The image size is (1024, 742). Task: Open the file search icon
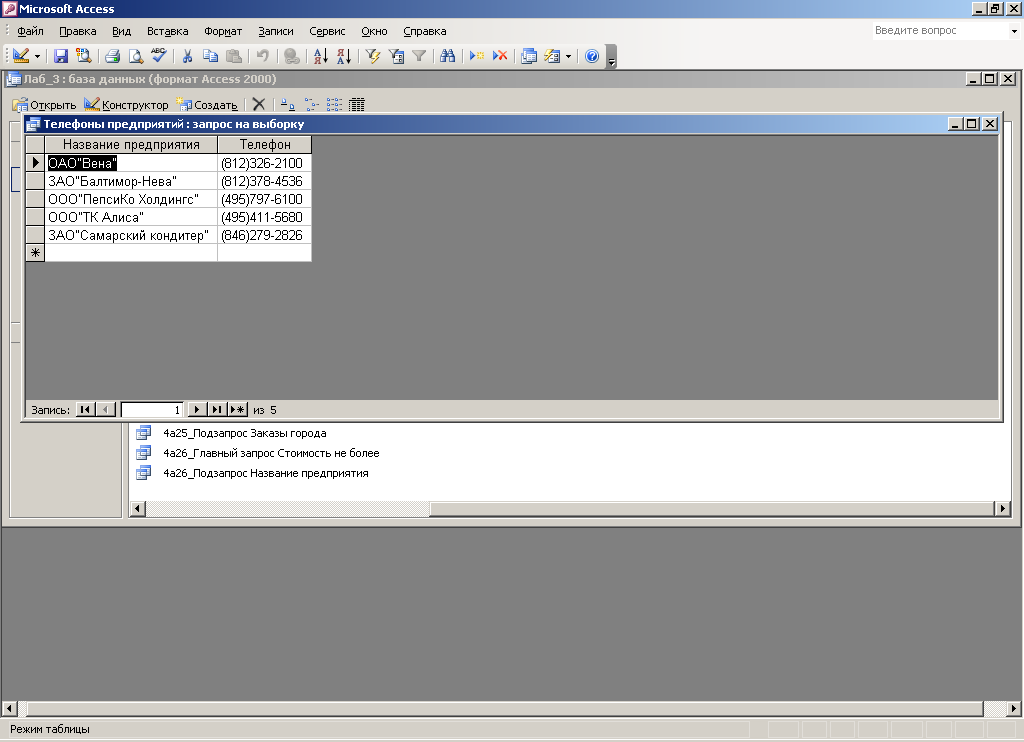pos(84,56)
